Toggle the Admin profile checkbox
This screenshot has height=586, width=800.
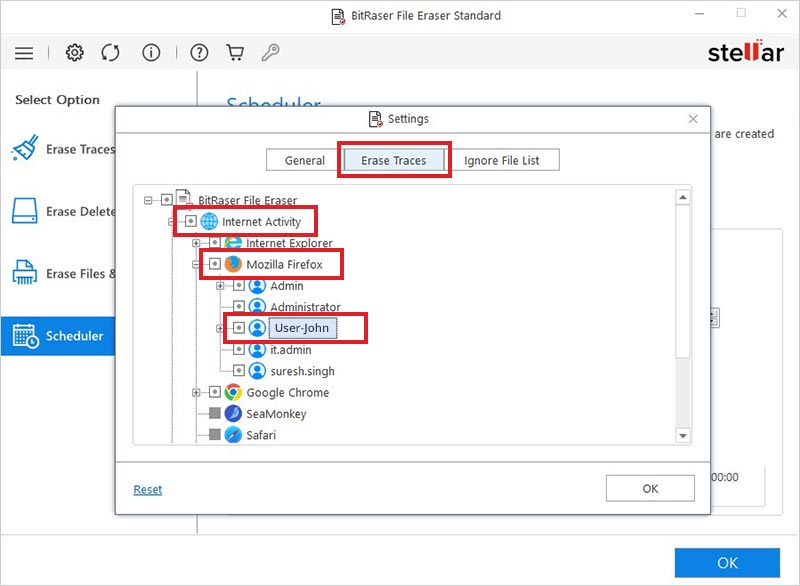(x=239, y=285)
